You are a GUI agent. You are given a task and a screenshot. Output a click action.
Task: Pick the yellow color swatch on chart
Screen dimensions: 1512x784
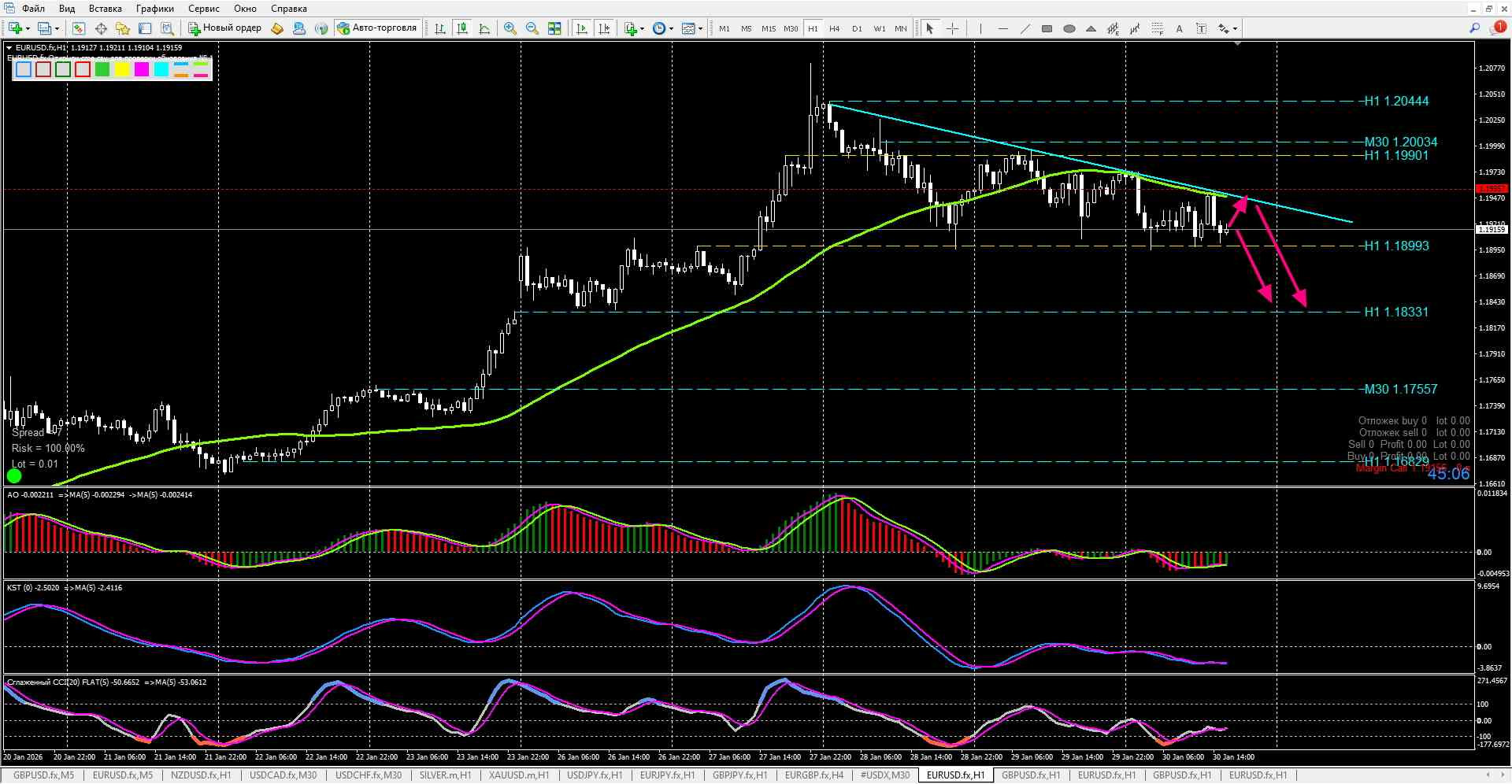(122, 69)
